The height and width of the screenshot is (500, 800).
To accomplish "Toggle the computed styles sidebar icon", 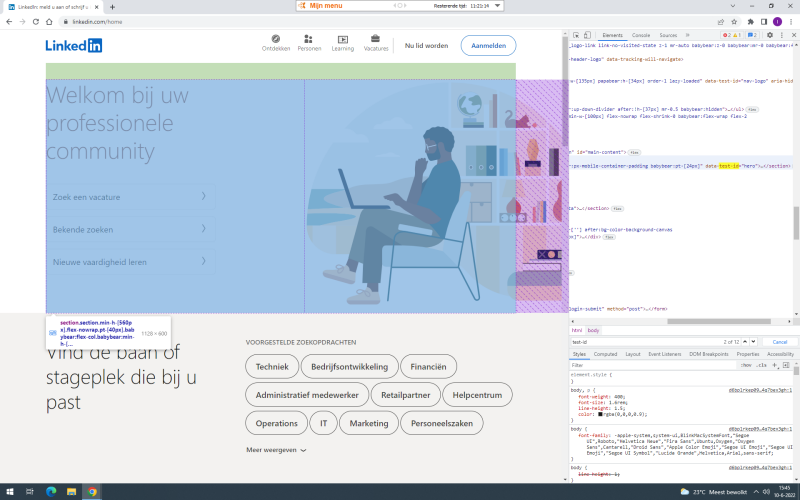I will coord(786,365).
